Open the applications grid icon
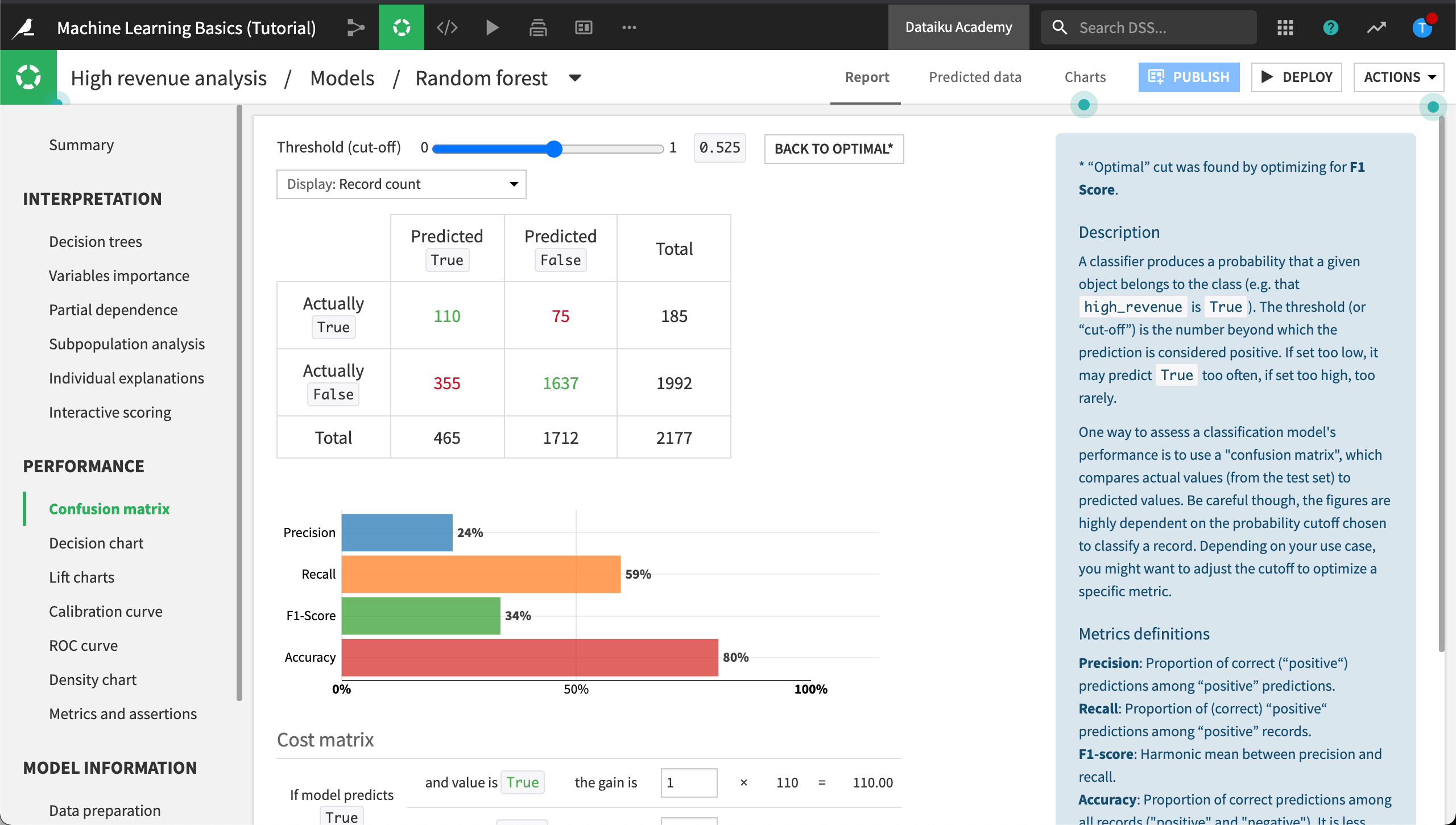 pyautogui.click(x=1285, y=27)
